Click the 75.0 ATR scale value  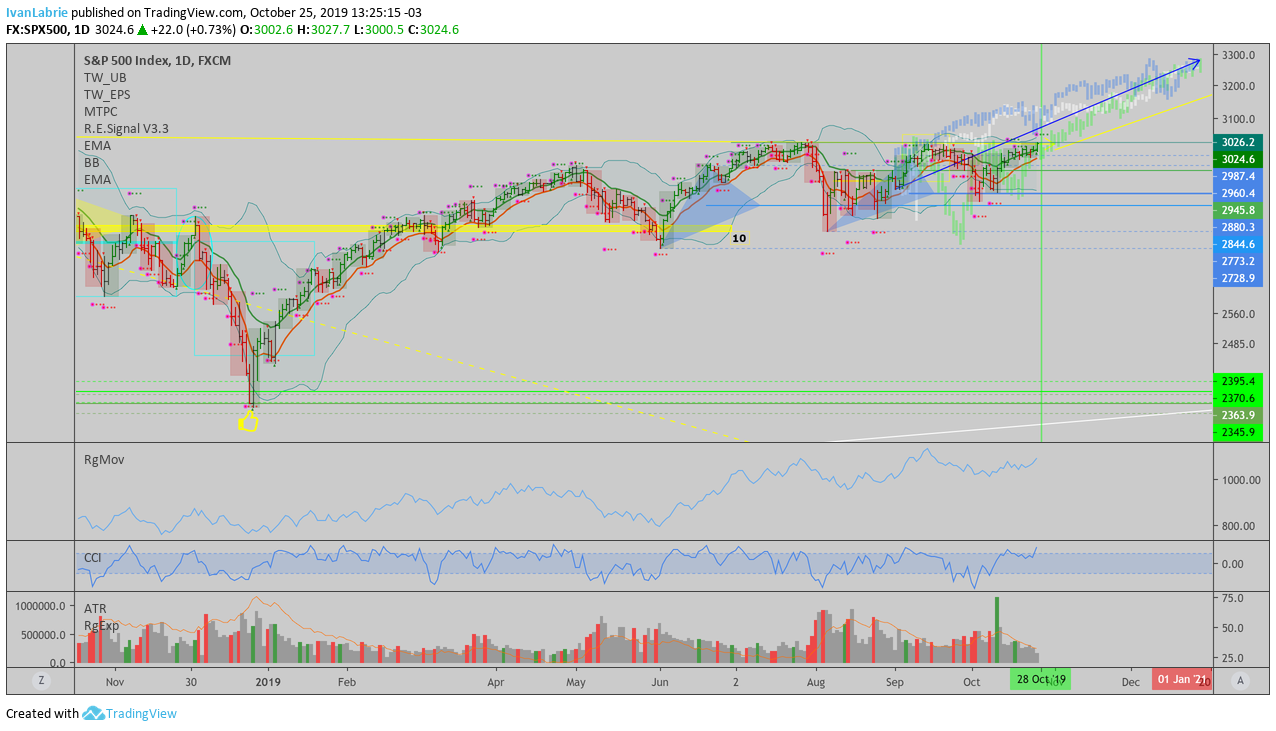[x=1234, y=598]
